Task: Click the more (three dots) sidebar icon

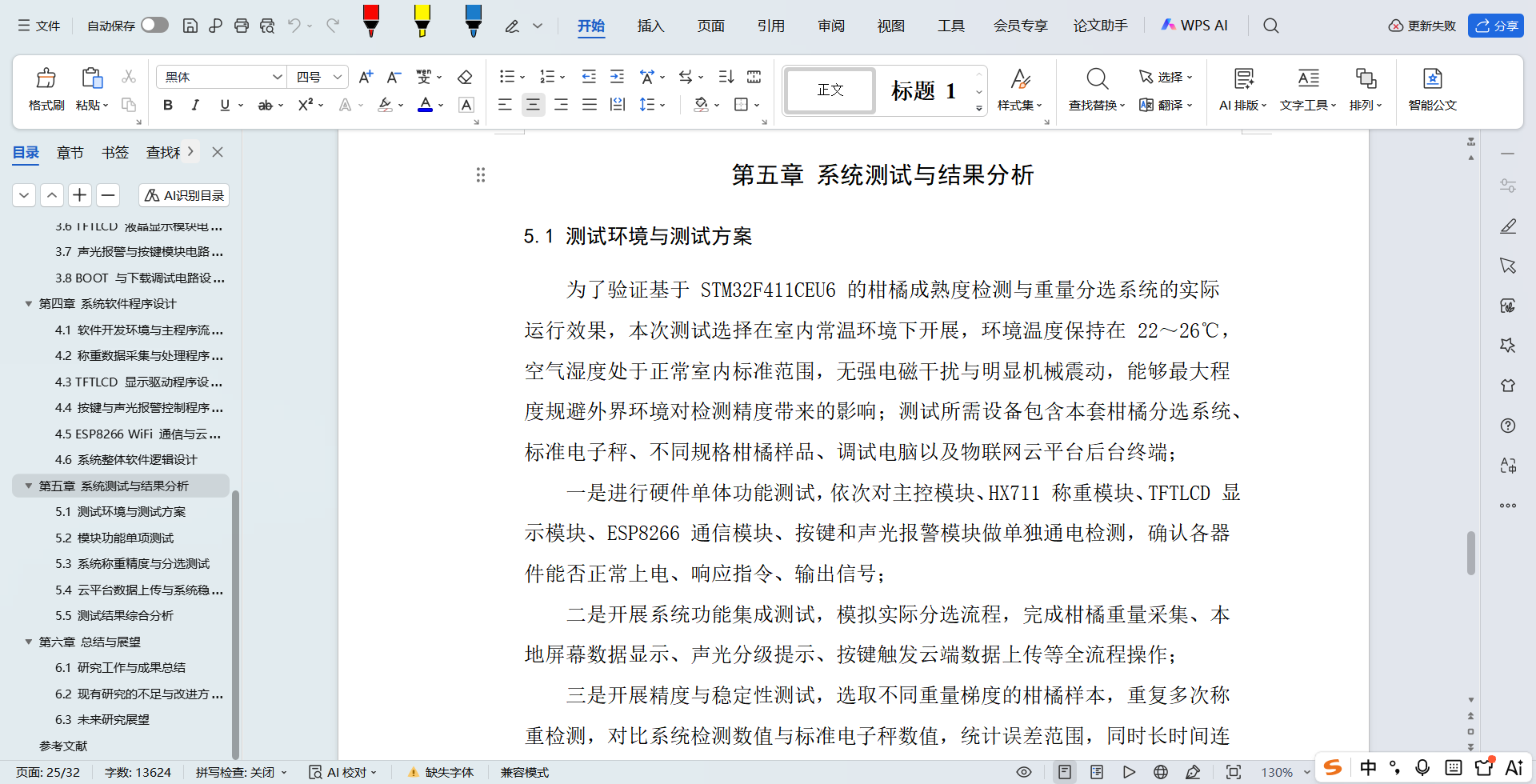Action: [1508, 506]
